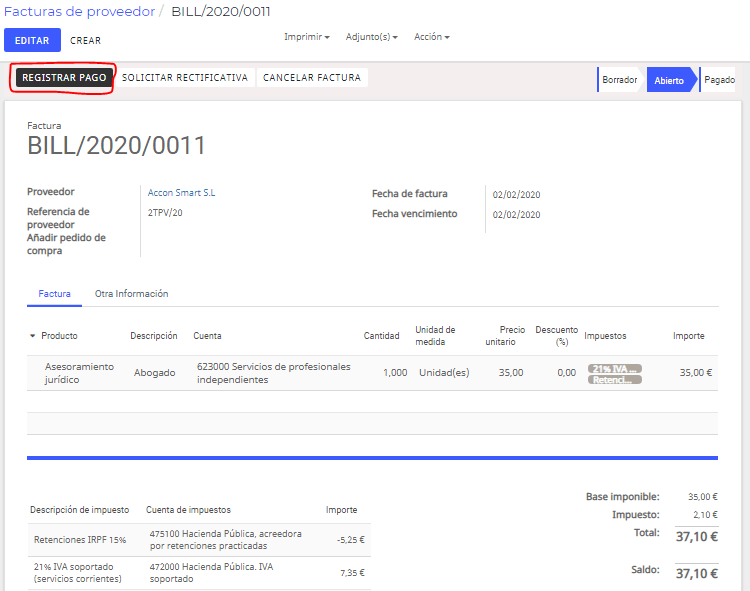Click the Retención tax tag
750x591 pixels.
click(x=615, y=380)
